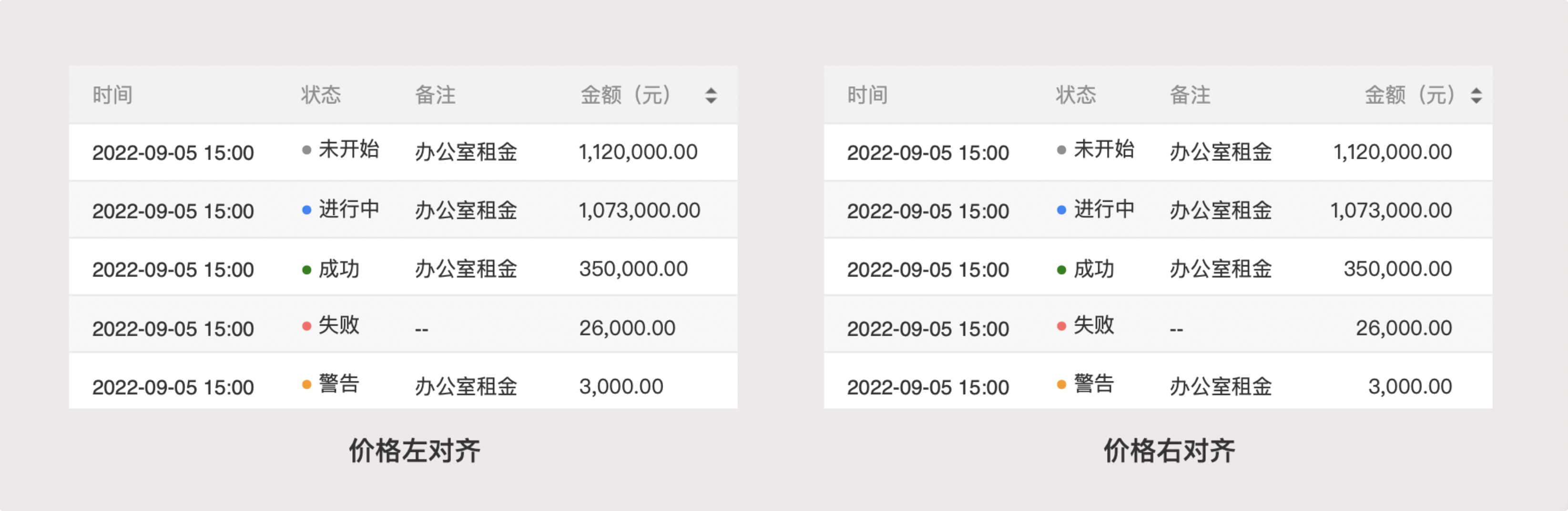This screenshot has height=511, width=1568.
Task: Click the 金额（元）header text in the 价格右对齐 table
Action: click(1410, 95)
